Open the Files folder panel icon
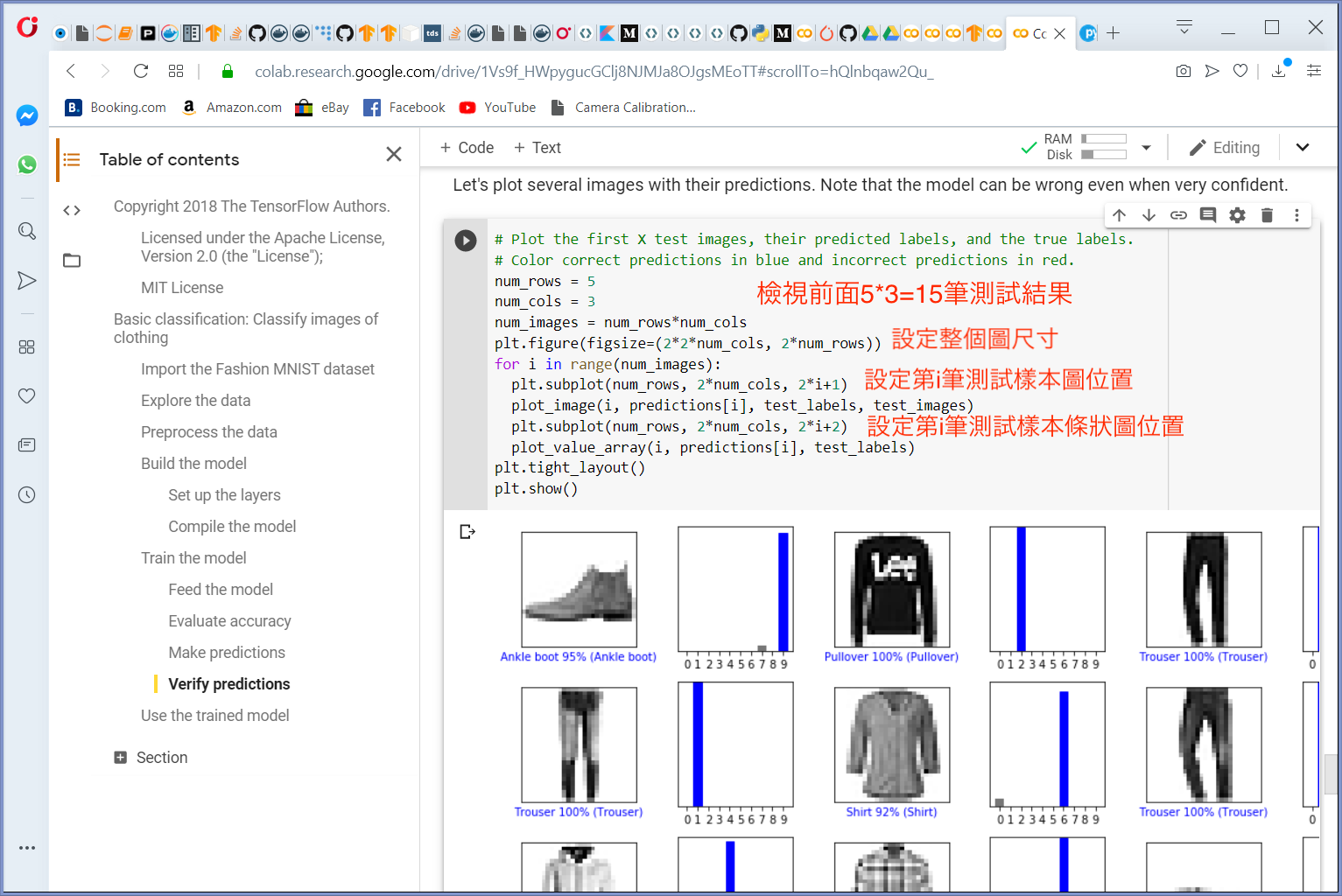Image resolution: width=1342 pixels, height=896 pixels. (72, 260)
